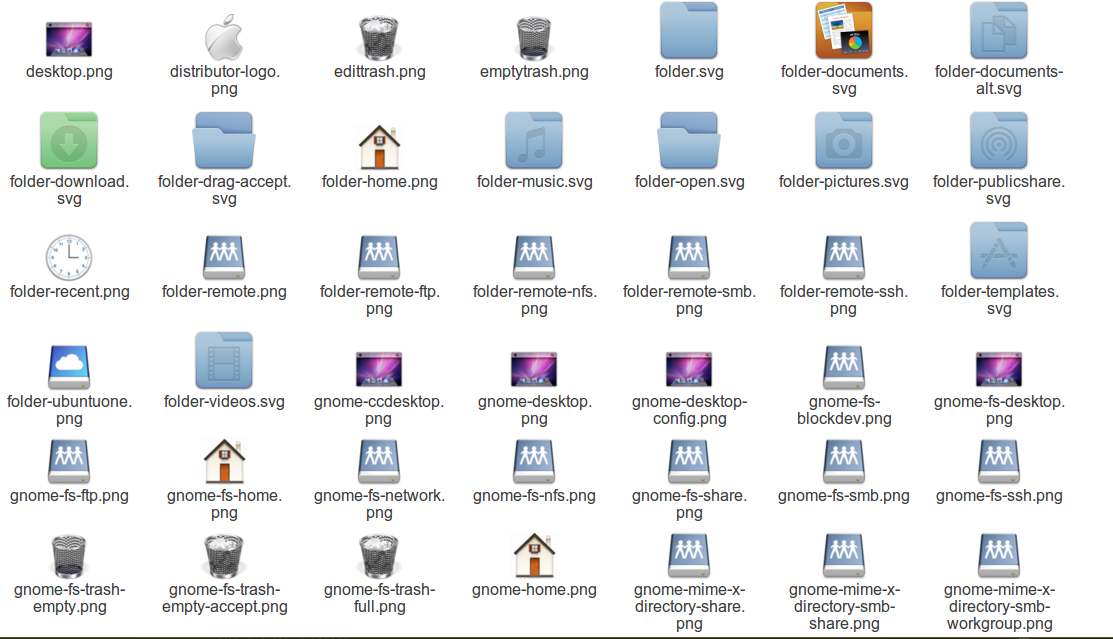1113x639 pixels.
Task: Click the green folder-download.svg icon
Action: tap(69, 140)
